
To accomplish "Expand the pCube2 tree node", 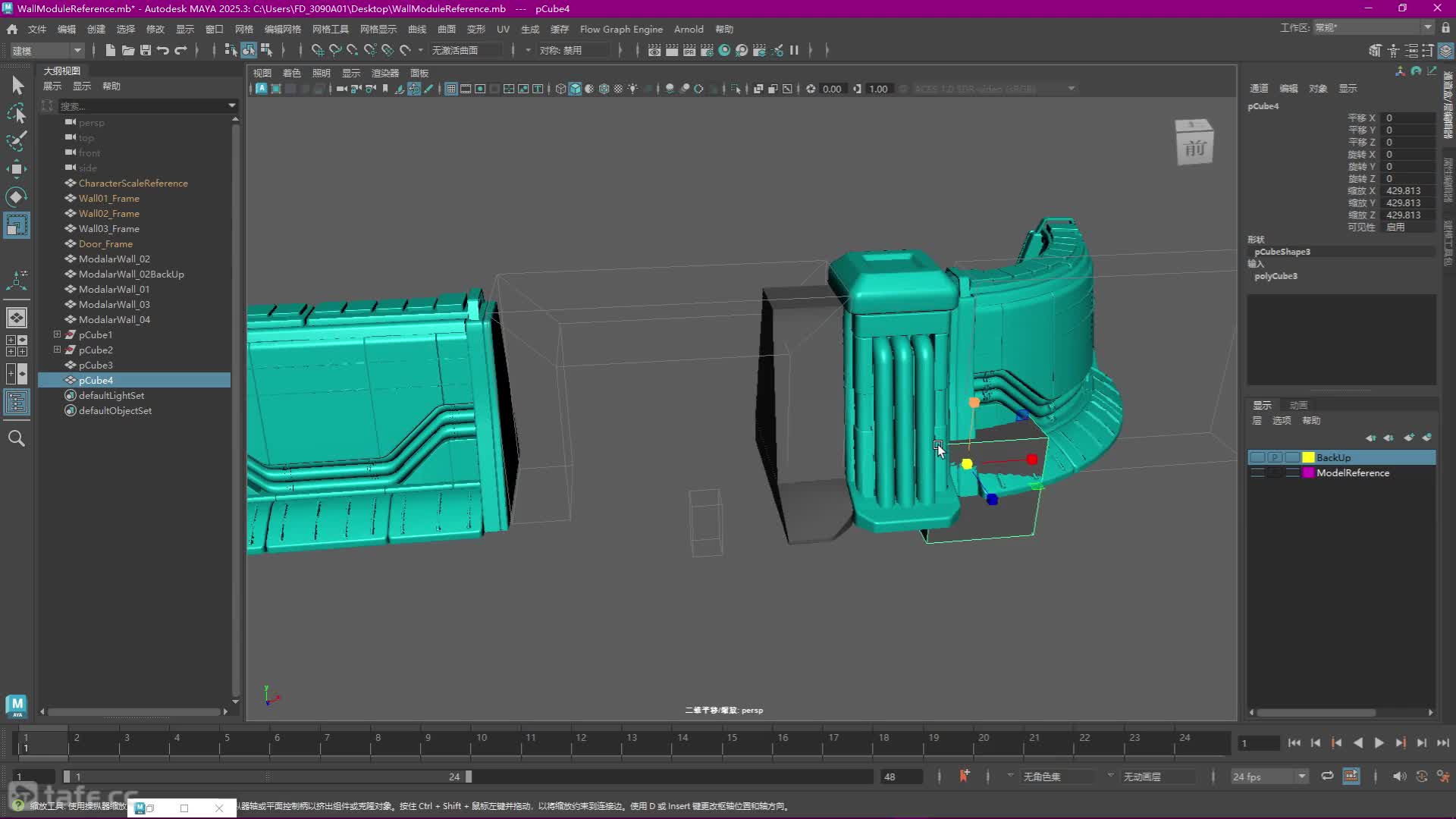I will point(57,350).
